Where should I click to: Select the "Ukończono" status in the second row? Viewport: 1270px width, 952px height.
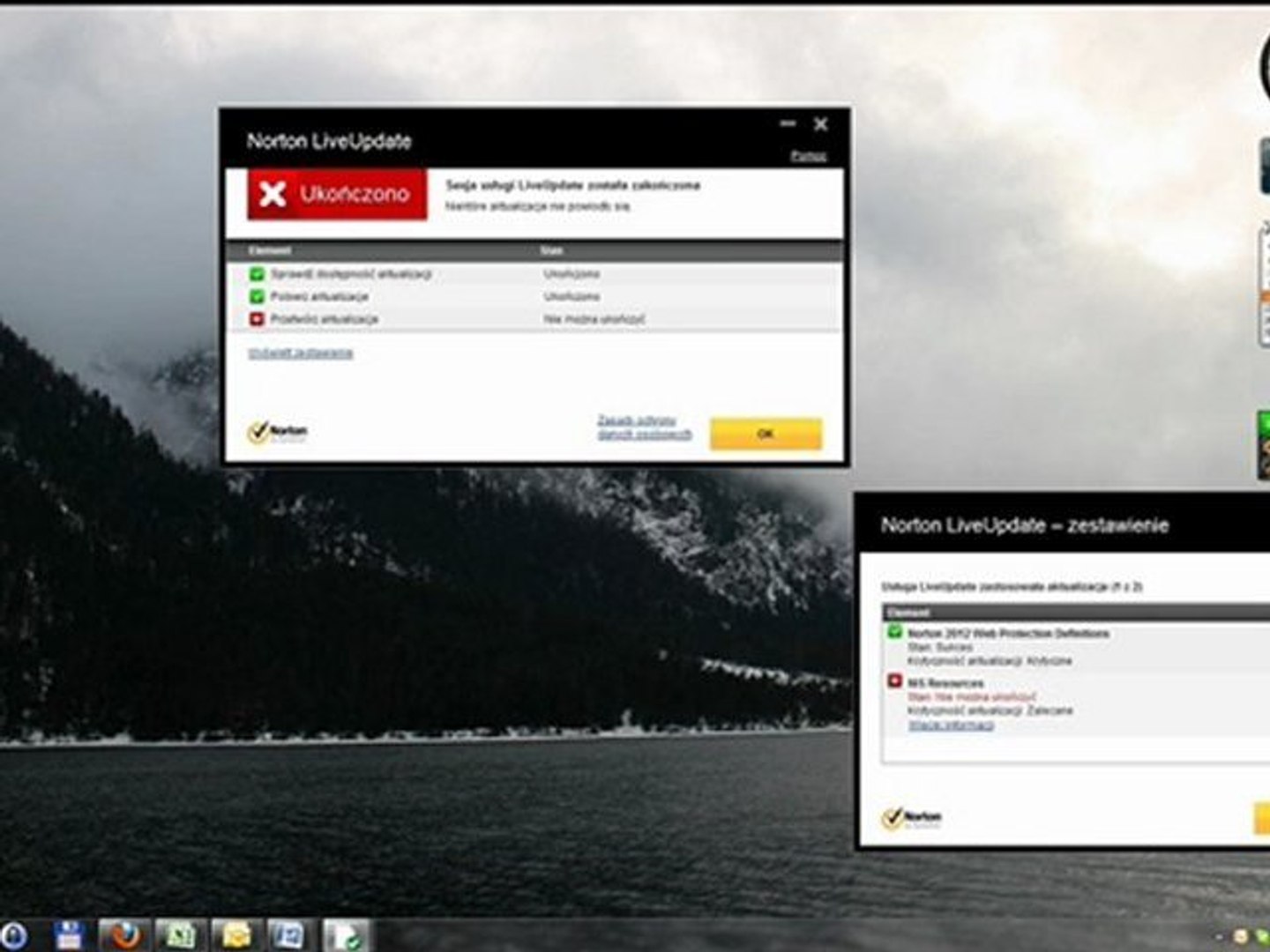[571, 297]
